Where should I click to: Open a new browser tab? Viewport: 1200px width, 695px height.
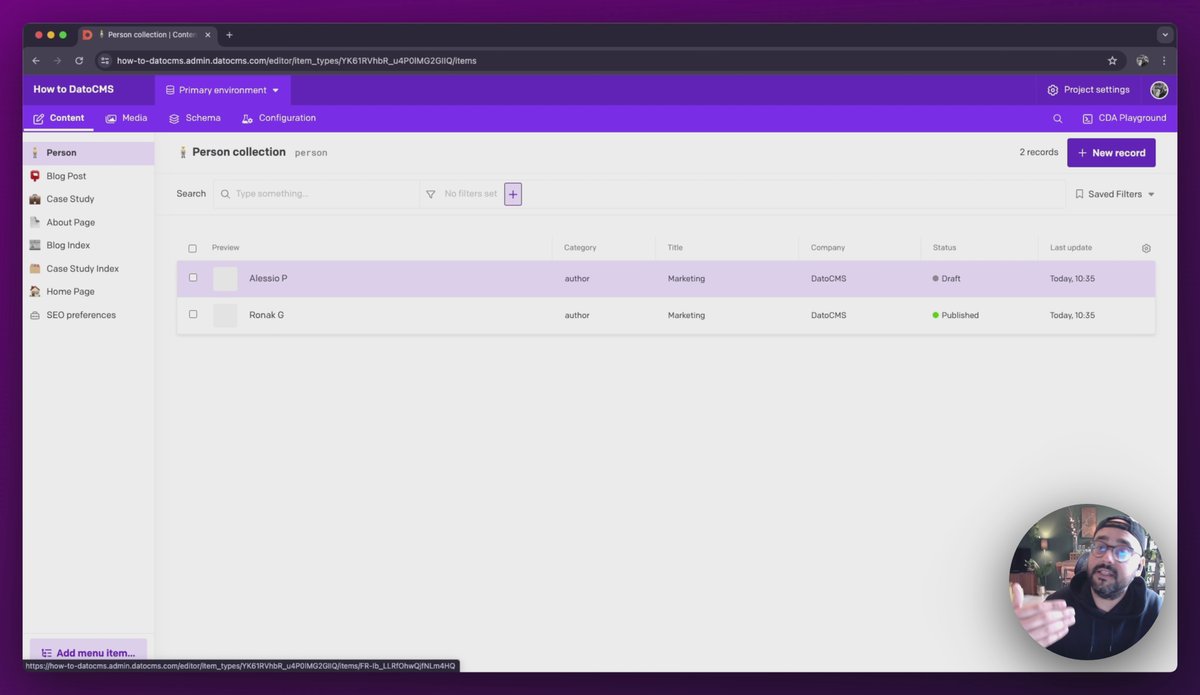[229, 35]
